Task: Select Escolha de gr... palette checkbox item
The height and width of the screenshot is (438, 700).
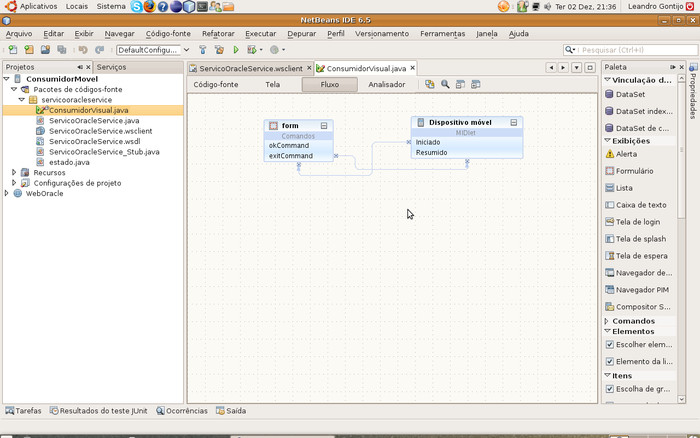Action: tap(638, 389)
